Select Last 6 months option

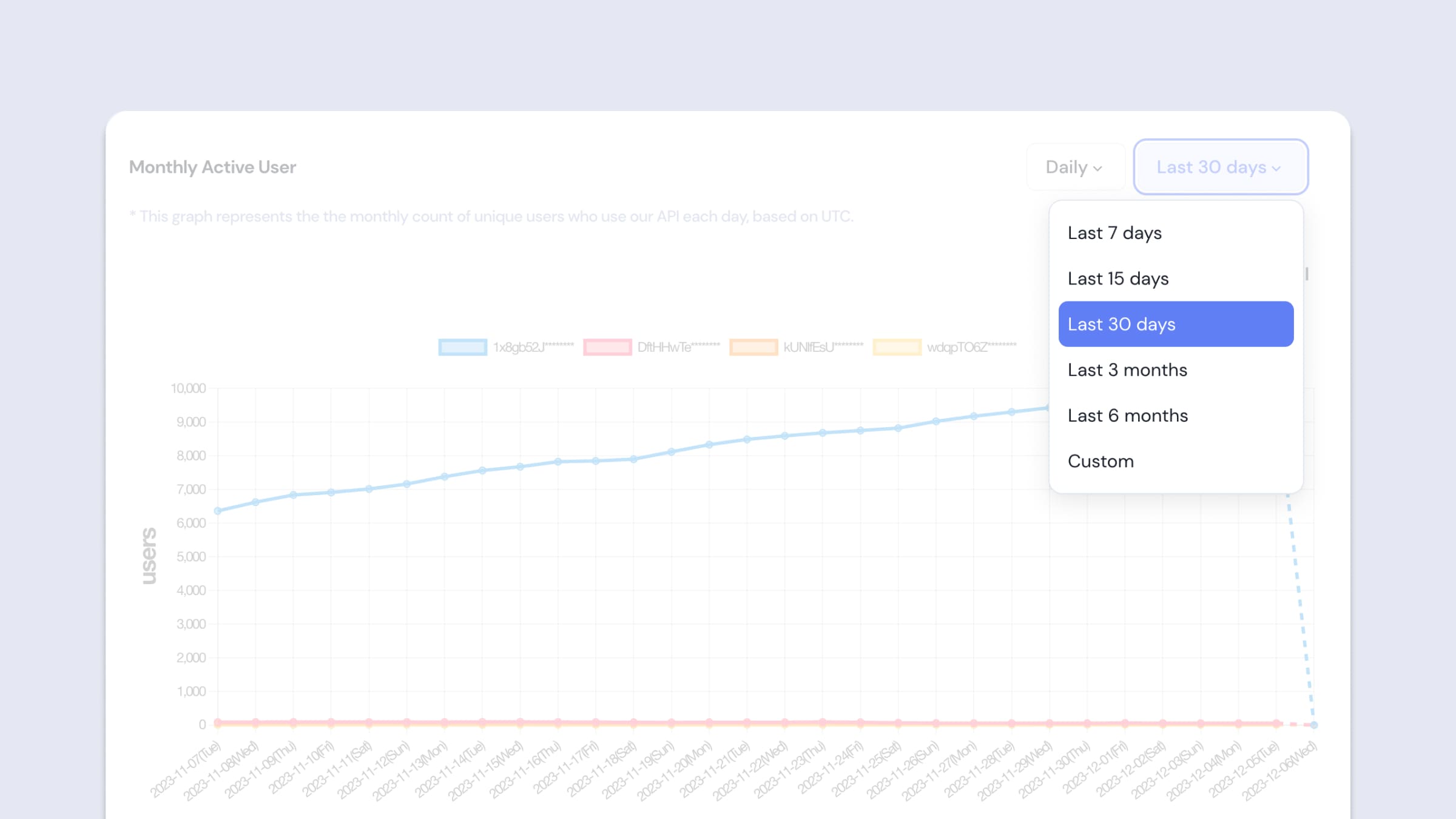coord(1127,415)
